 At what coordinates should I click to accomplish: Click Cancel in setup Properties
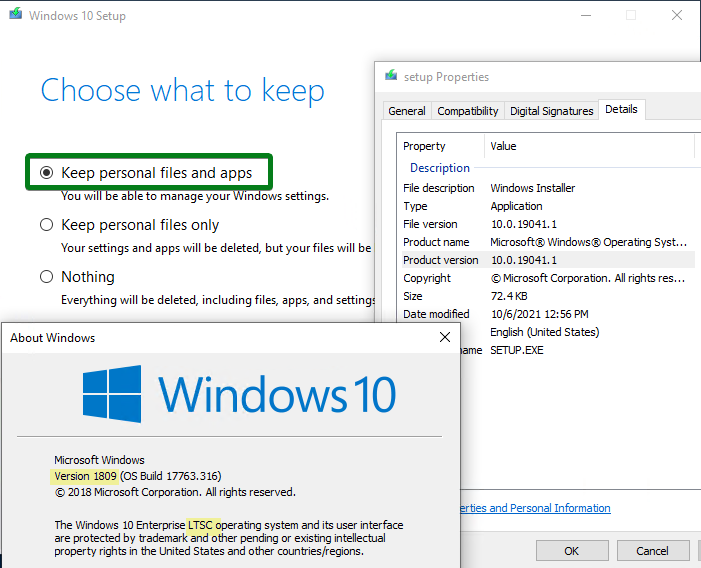652,551
